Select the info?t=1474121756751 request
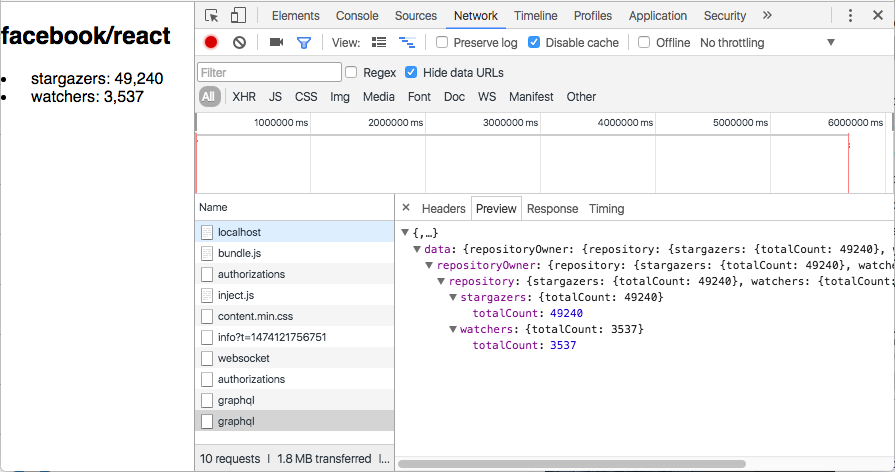Viewport: 895px width, 472px height. click(295, 337)
